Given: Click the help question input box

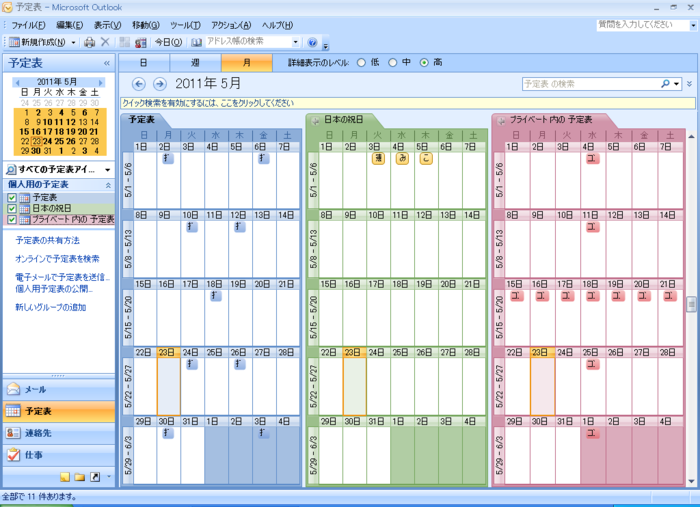Looking at the screenshot, I should [643, 25].
